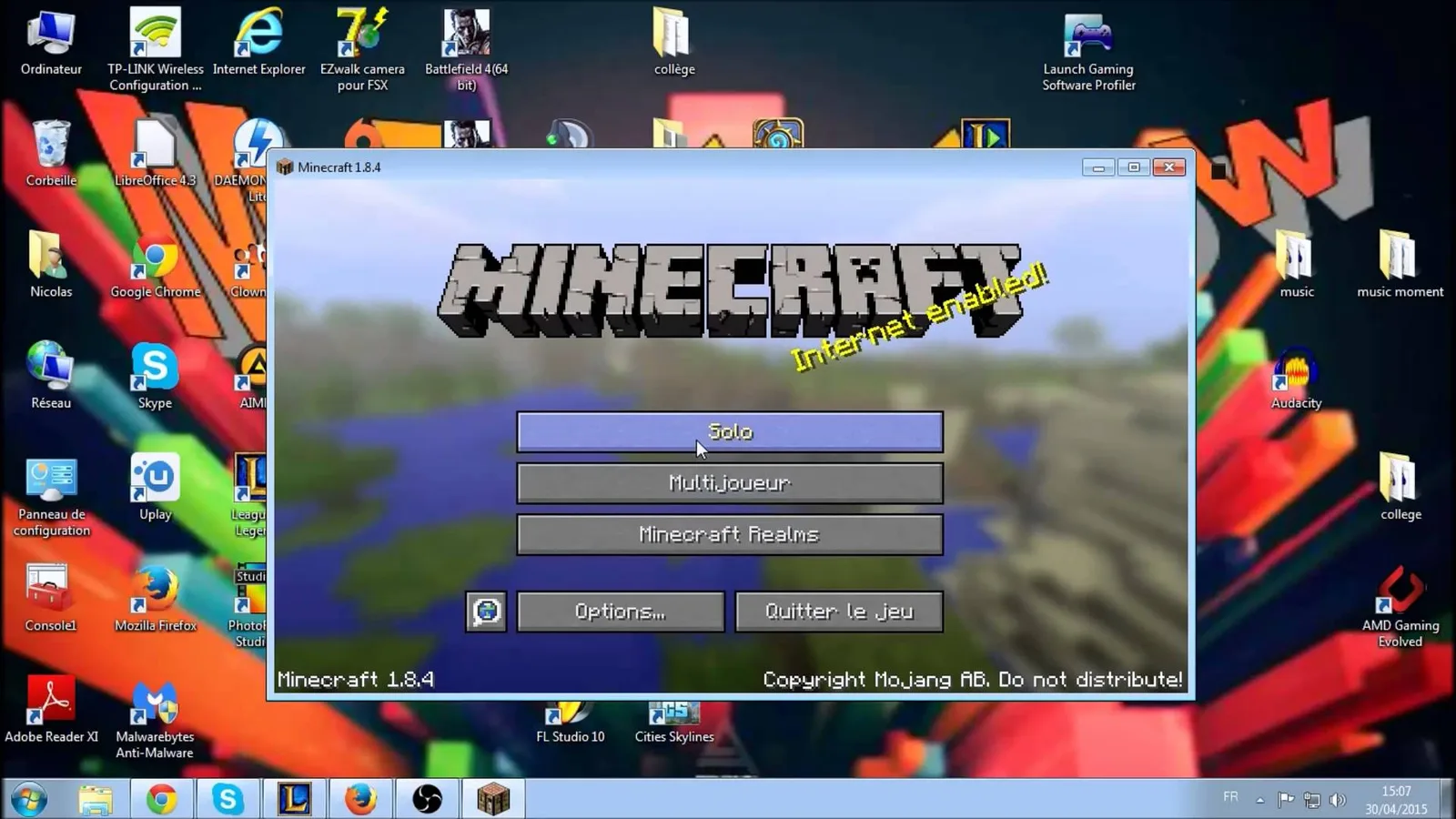Image resolution: width=1456 pixels, height=819 pixels.
Task: Launch AMD Gaming Evolved shortcut
Action: click(1400, 607)
